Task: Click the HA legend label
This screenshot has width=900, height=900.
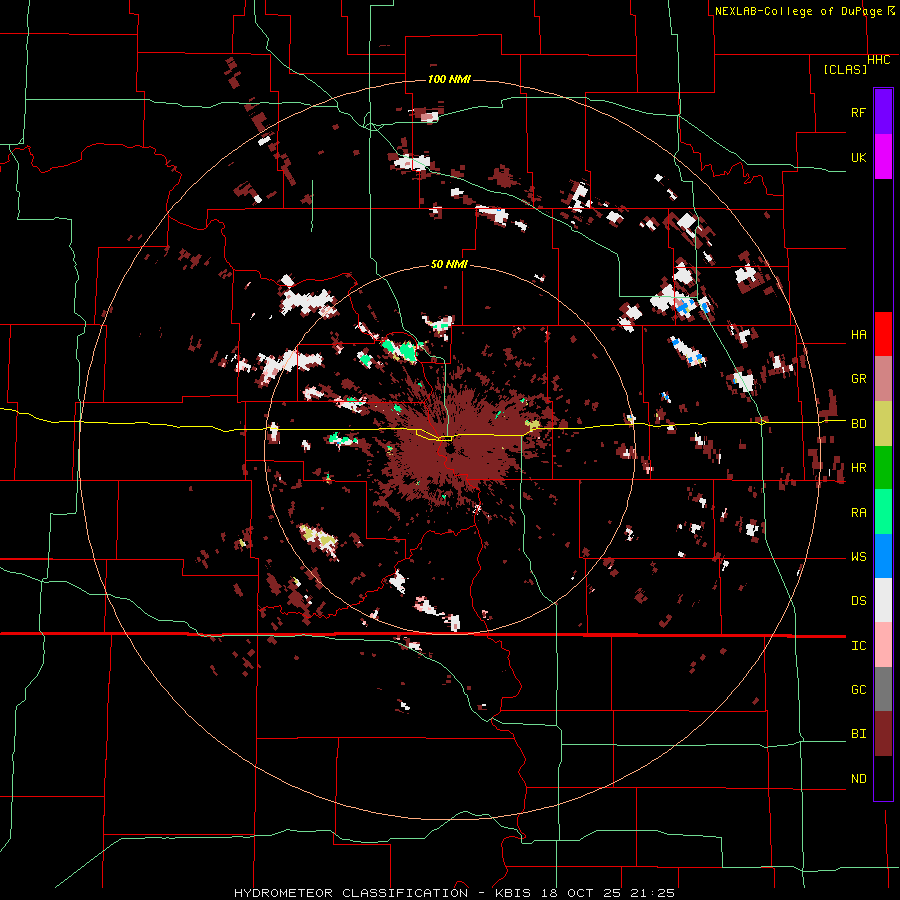Action: 858,335
